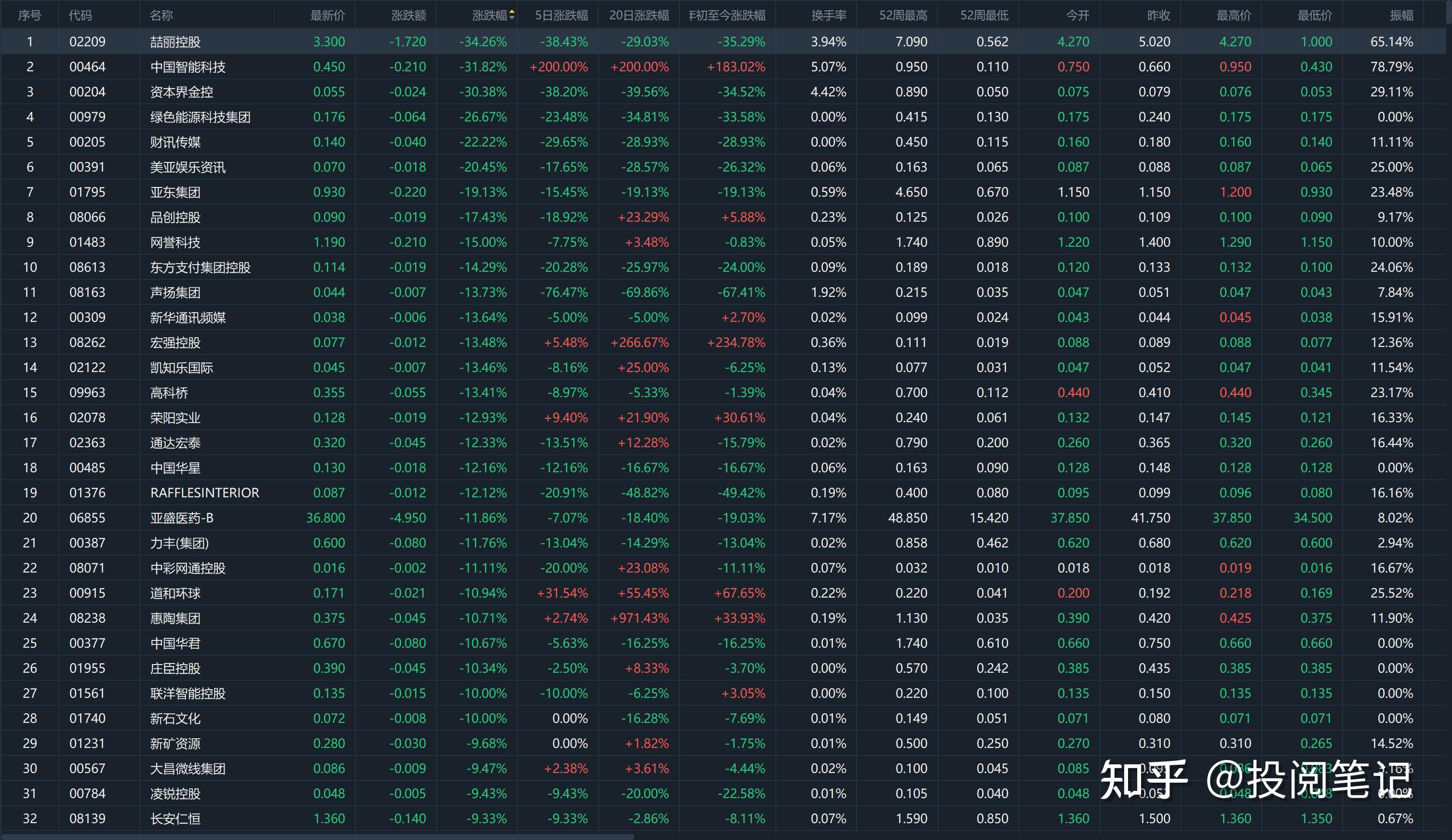
Task: Select 中彩网通控股 stock name
Action: click(188, 568)
